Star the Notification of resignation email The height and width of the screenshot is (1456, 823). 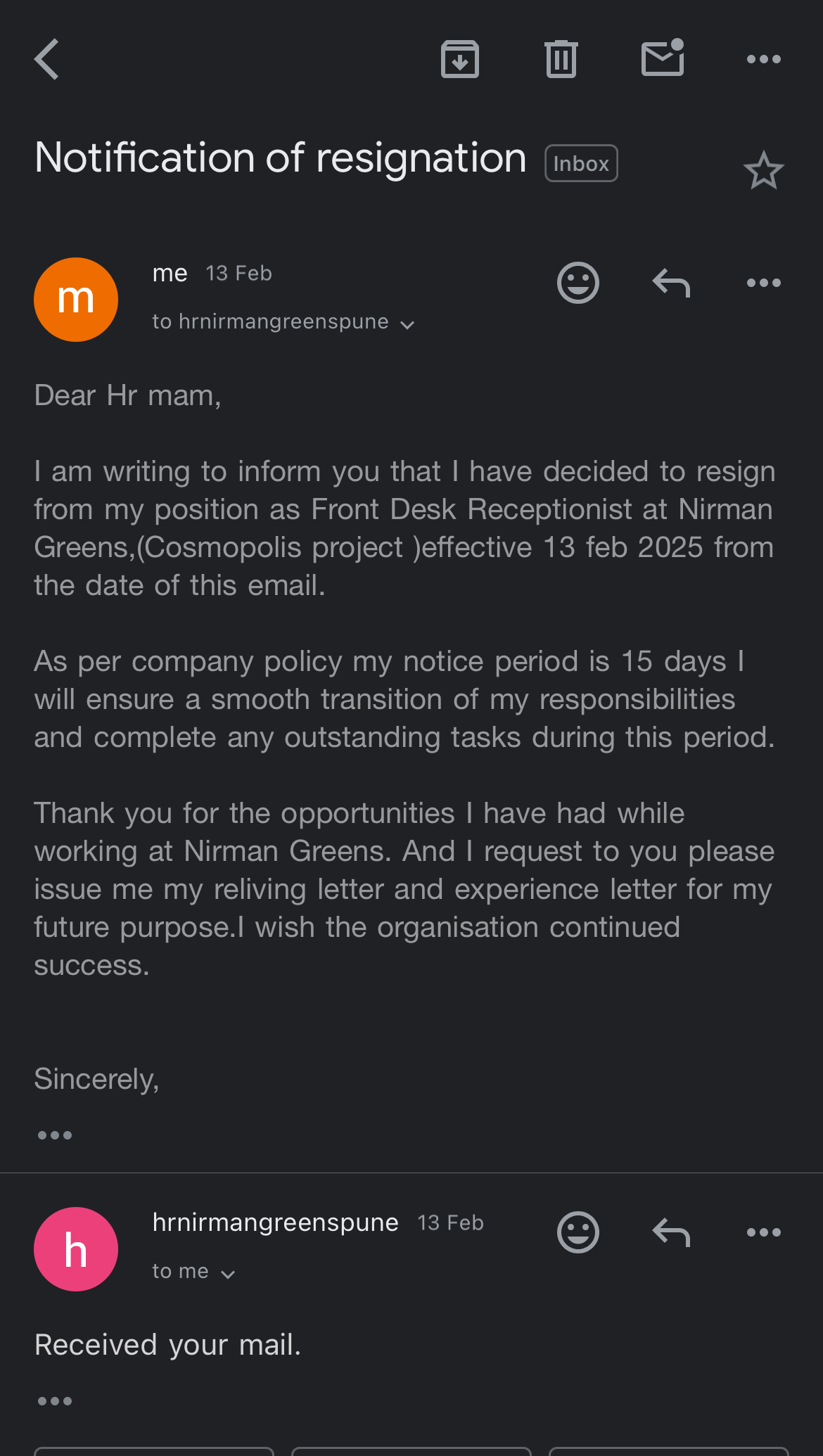pyautogui.click(x=763, y=171)
